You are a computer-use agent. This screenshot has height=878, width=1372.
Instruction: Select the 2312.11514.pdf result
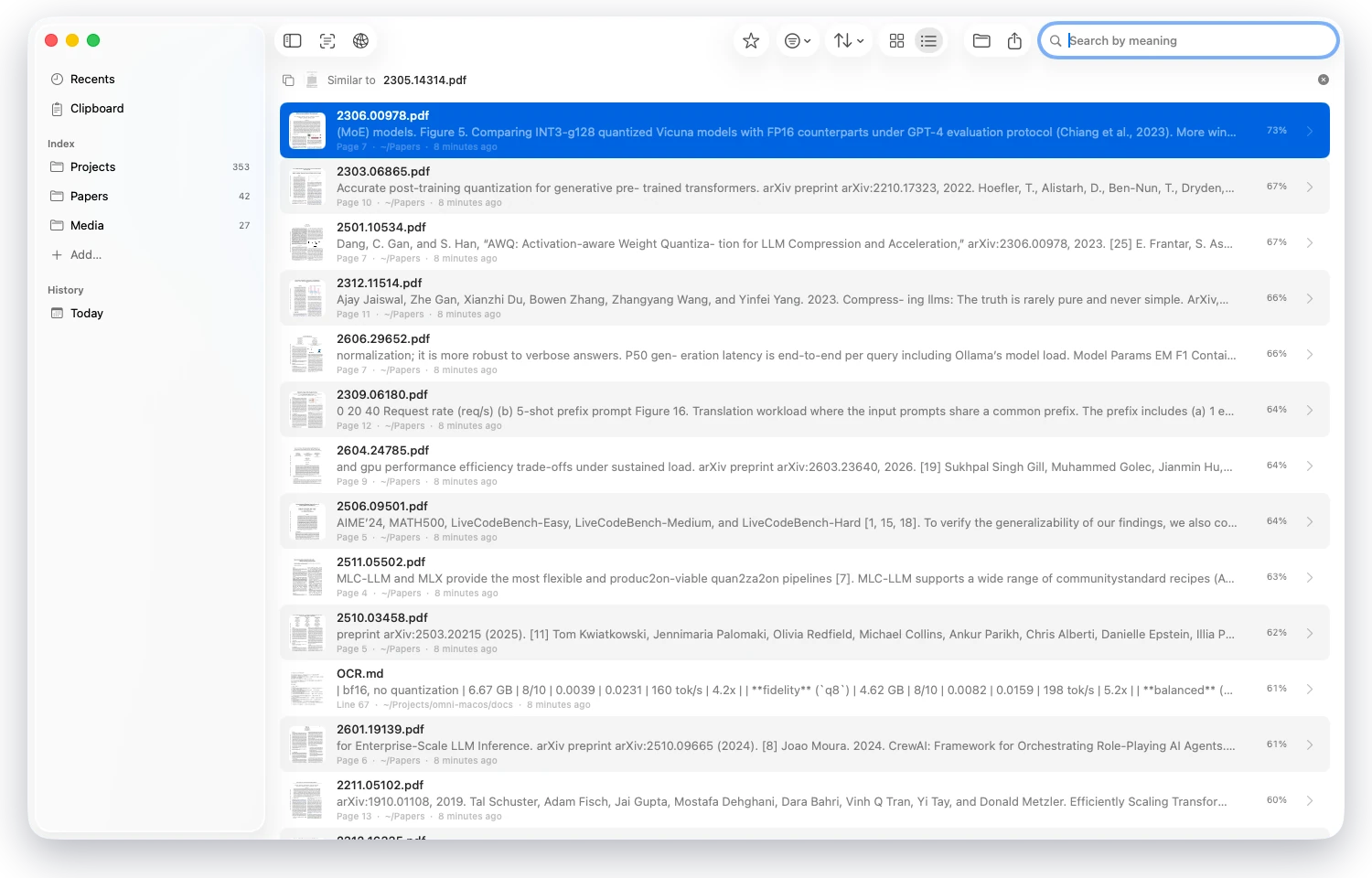pyautogui.click(x=805, y=298)
